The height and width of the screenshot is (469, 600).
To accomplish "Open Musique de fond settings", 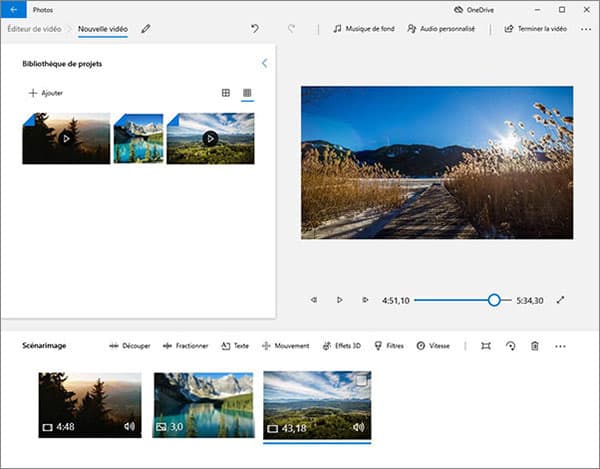I will coord(364,29).
